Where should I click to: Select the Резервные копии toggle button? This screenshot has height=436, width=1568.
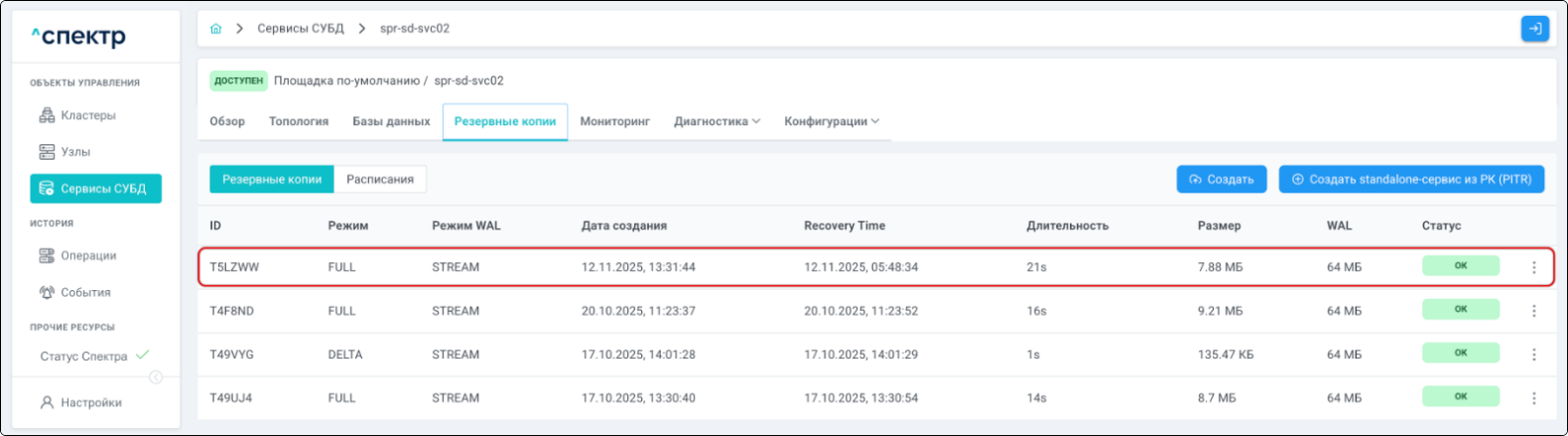point(272,180)
